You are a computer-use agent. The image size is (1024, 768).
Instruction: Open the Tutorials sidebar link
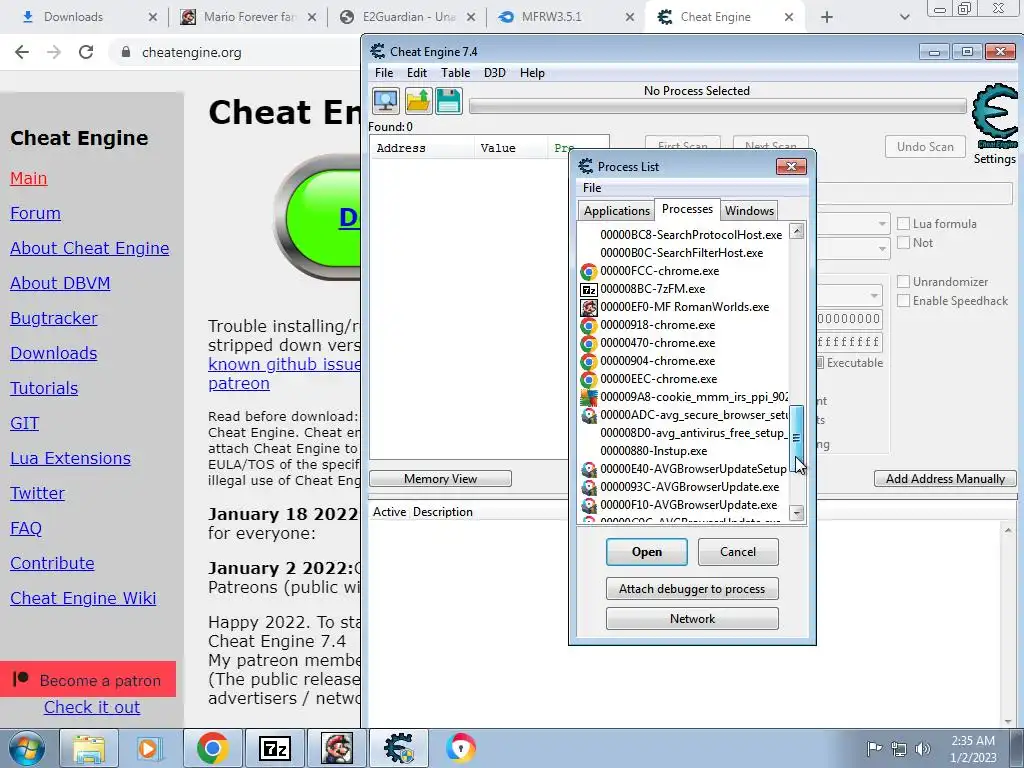pyautogui.click(x=44, y=388)
